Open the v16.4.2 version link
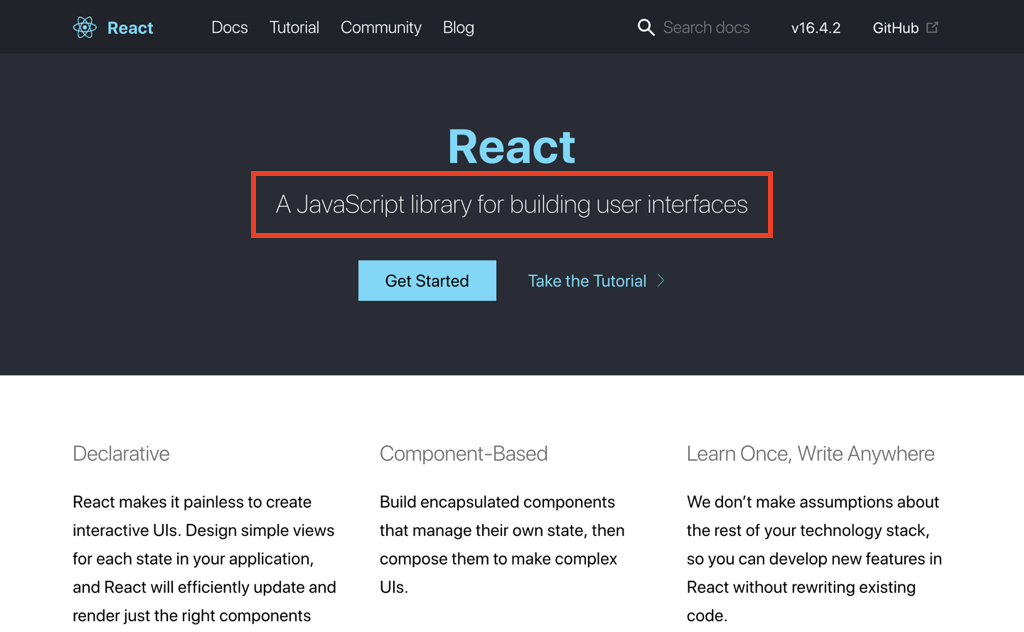The width and height of the screenshot is (1024, 632). [x=815, y=28]
